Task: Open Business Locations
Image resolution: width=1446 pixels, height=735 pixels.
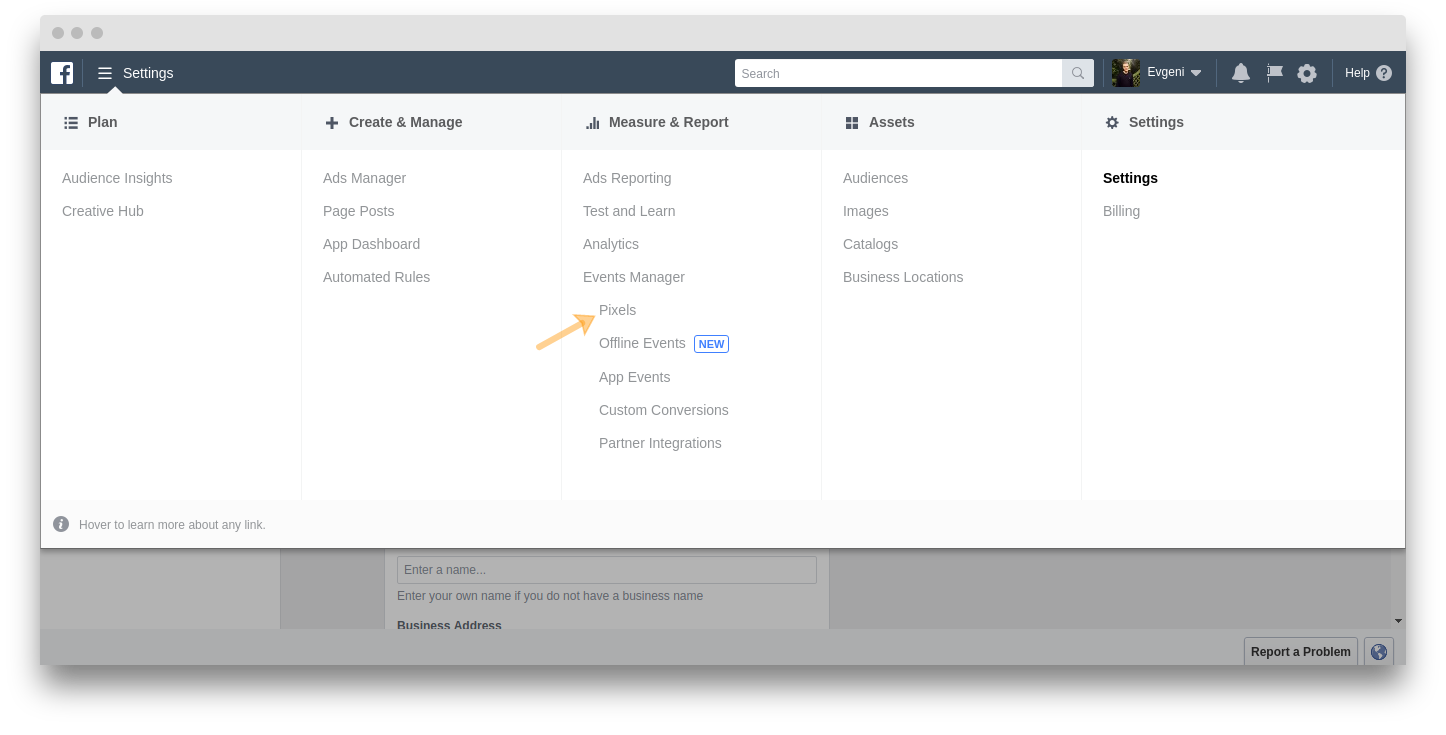Action: 903,277
